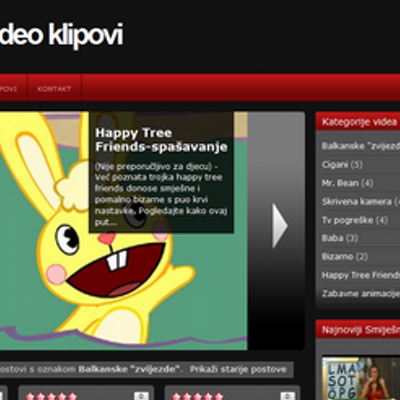
Task: Open the Happy Tree Friends-spašavanje title
Action: 161,140
